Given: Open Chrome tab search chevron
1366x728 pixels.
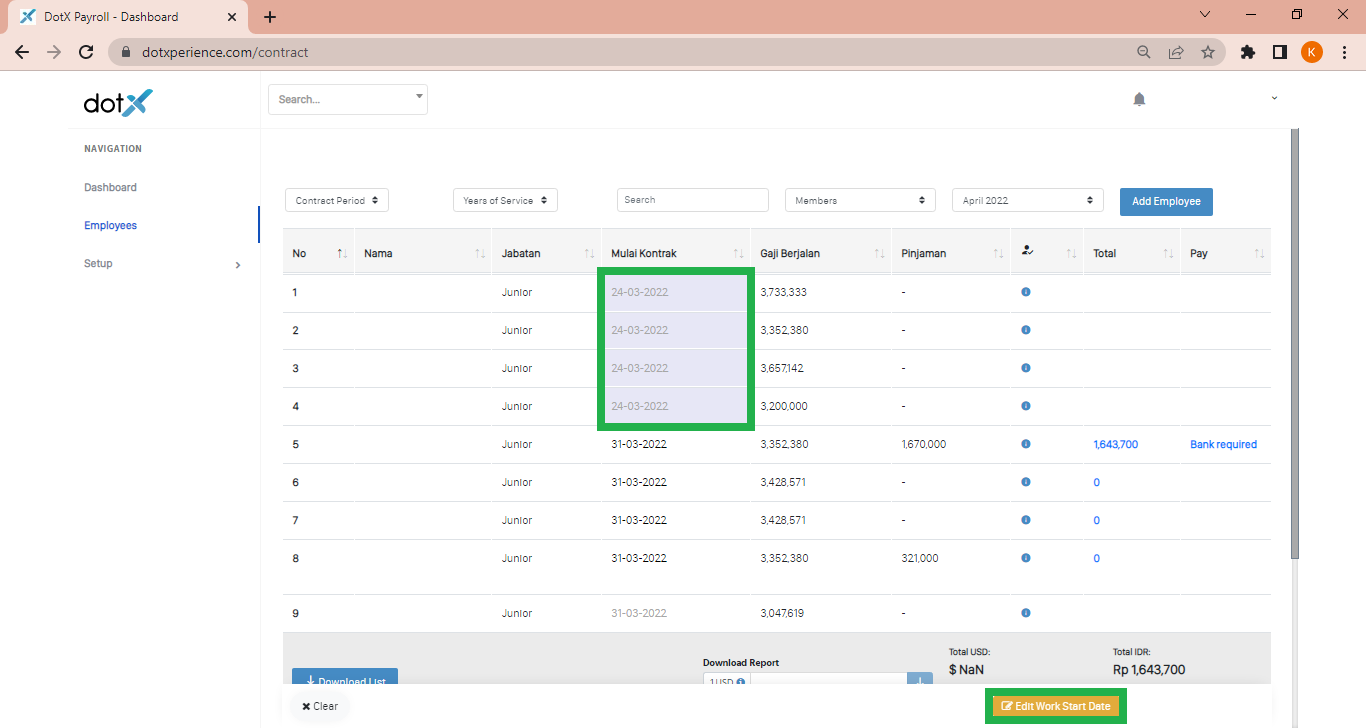Looking at the screenshot, I should pyautogui.click(x=1204, y=15).
